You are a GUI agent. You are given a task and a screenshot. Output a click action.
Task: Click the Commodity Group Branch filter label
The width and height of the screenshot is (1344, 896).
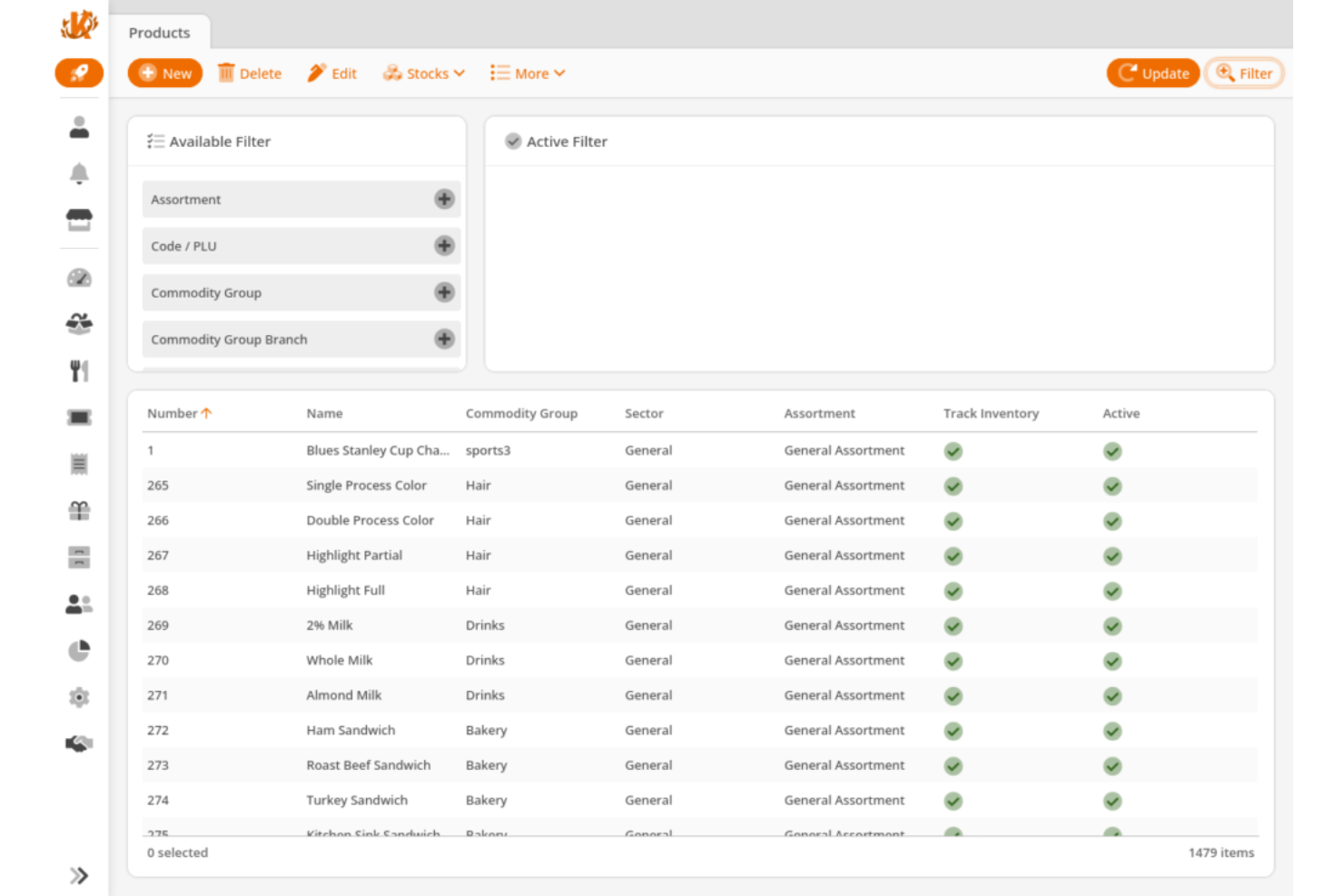[x=229, y=340]
